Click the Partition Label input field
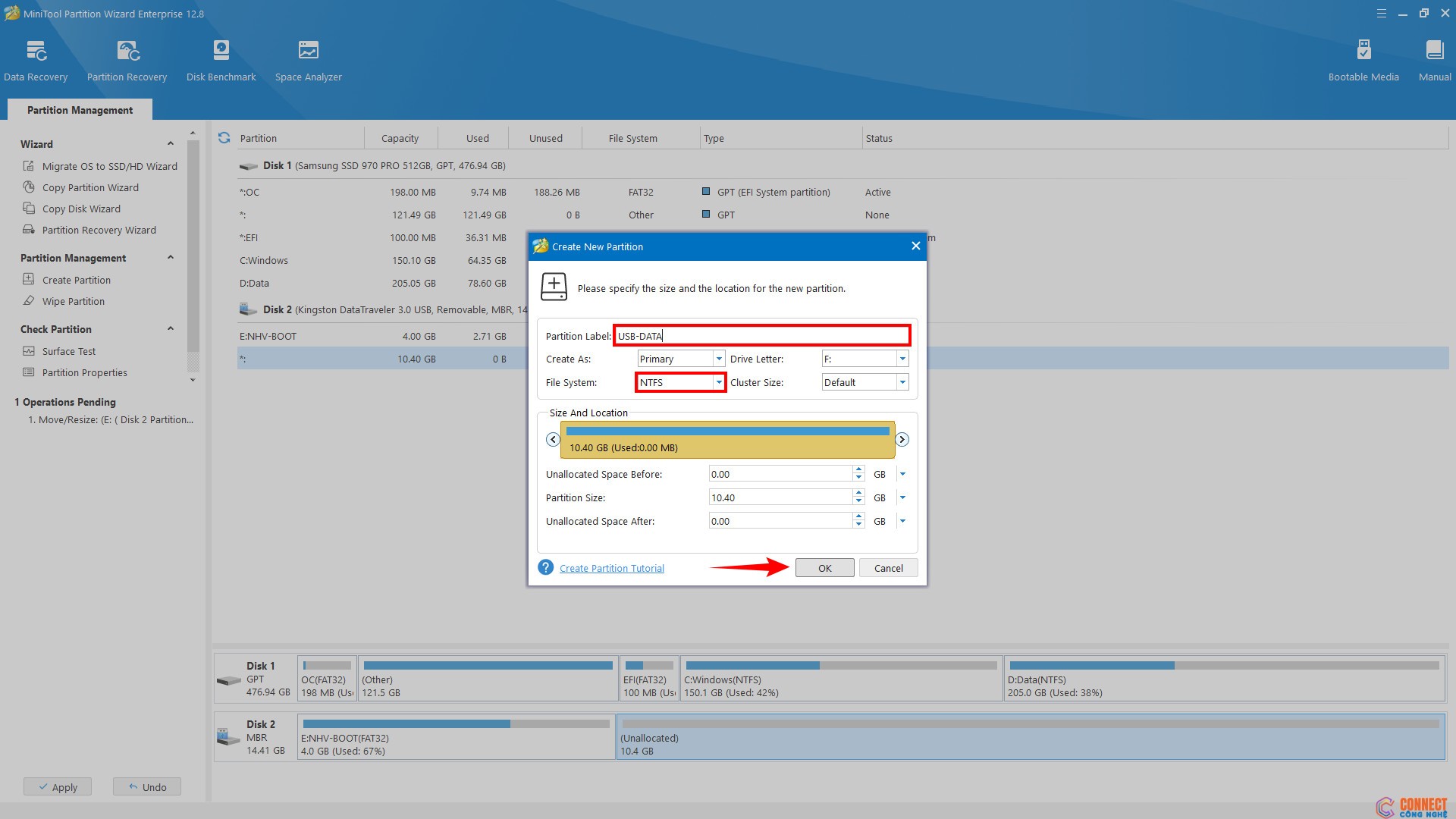This screenshot has height=819, width=1456. click(x=761, y=335)
